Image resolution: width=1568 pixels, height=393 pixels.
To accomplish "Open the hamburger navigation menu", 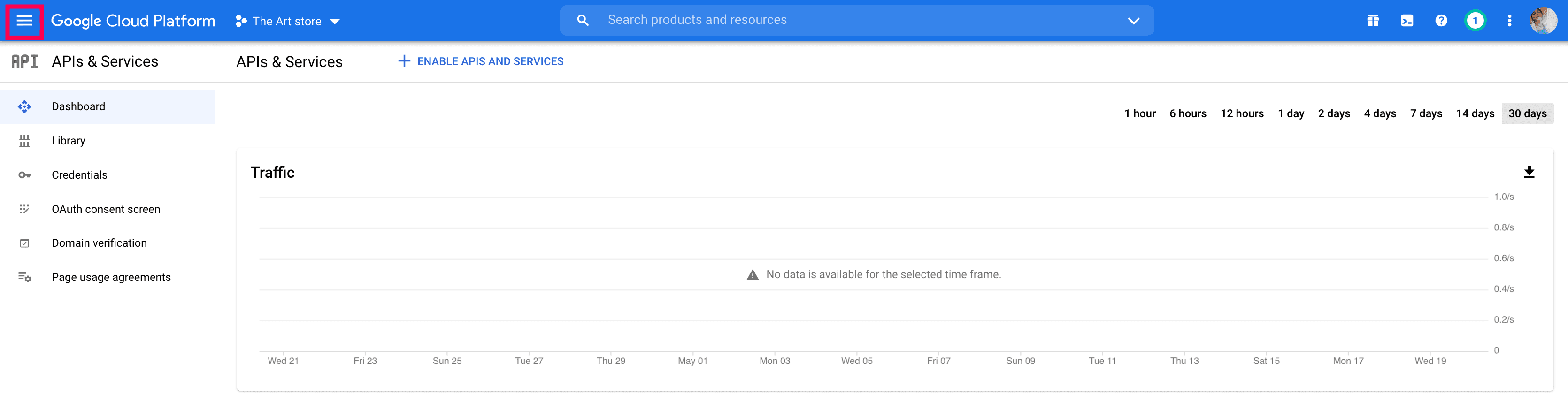I will (x=24, y=21).
